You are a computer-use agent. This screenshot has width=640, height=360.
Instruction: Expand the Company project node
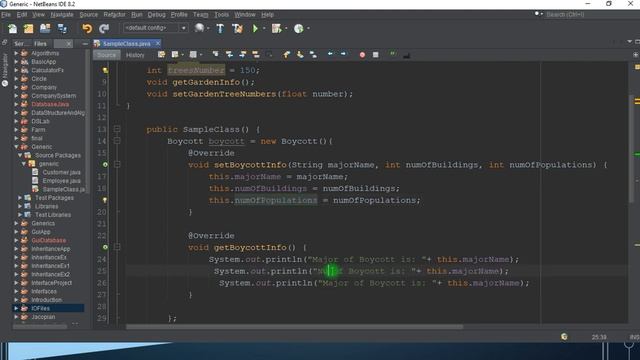16,87
